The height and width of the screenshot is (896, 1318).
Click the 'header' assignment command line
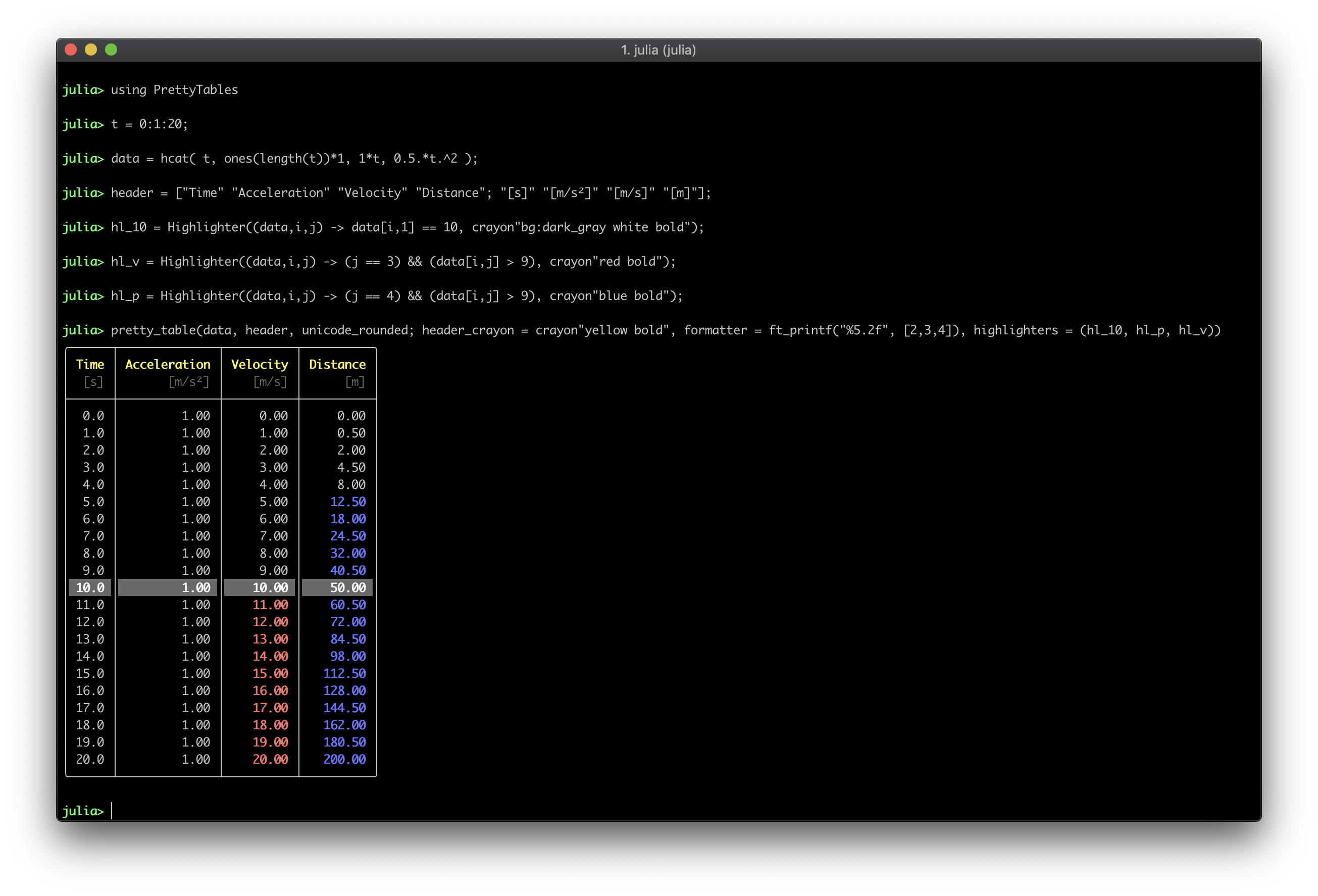coord(410,193)
